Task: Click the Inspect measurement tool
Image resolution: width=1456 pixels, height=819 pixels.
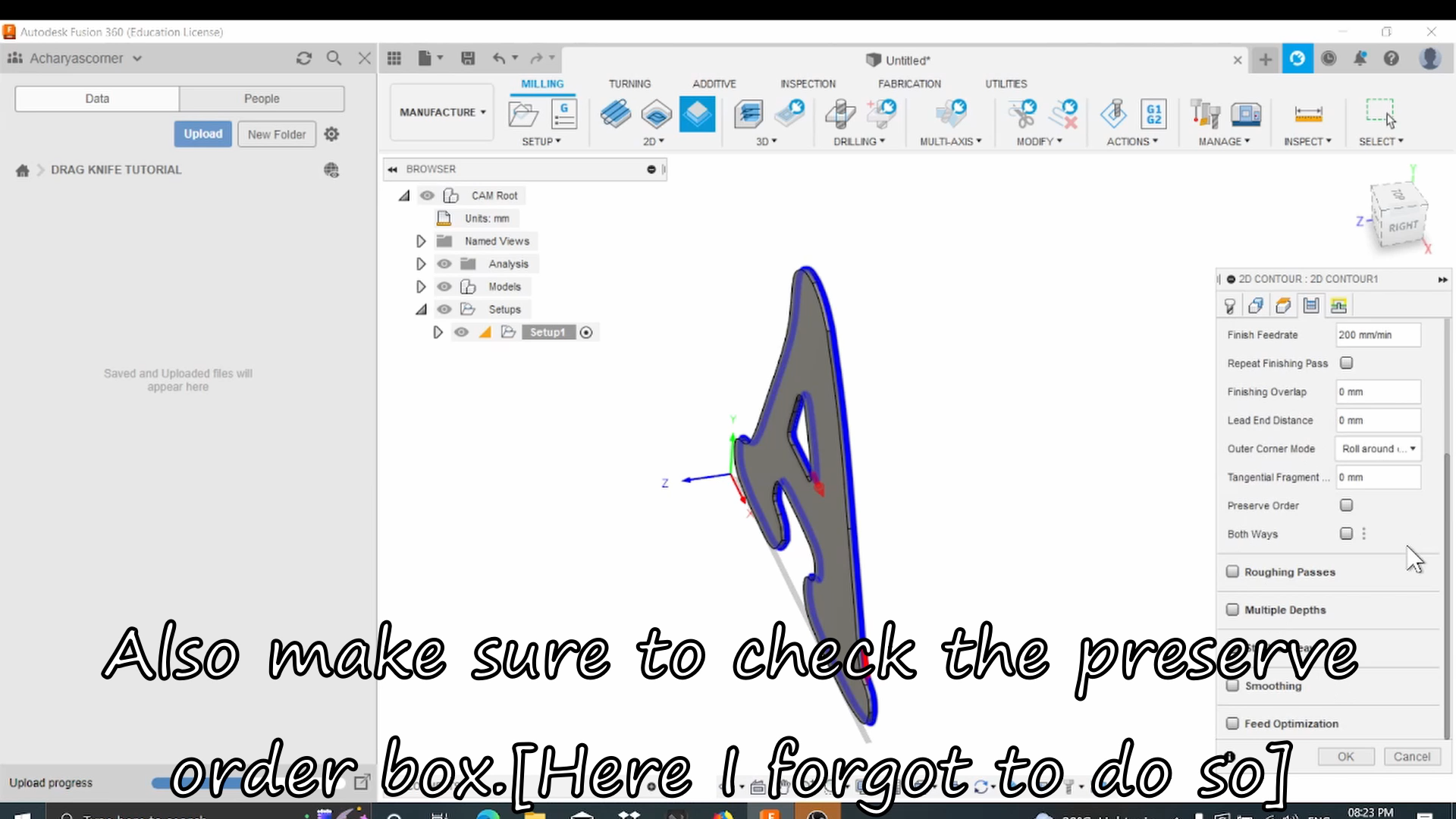Action: tap(1308, 114)
